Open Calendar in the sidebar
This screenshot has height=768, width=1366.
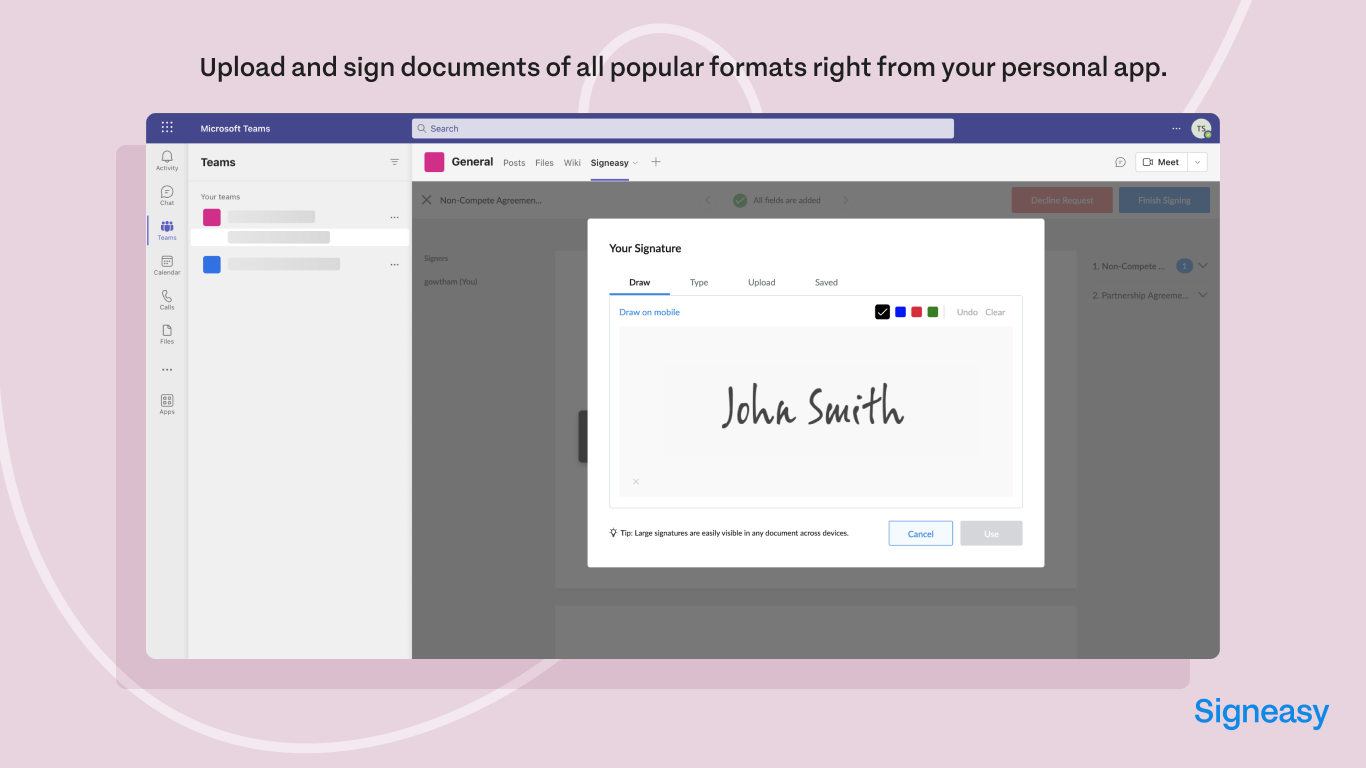(167, 265)
